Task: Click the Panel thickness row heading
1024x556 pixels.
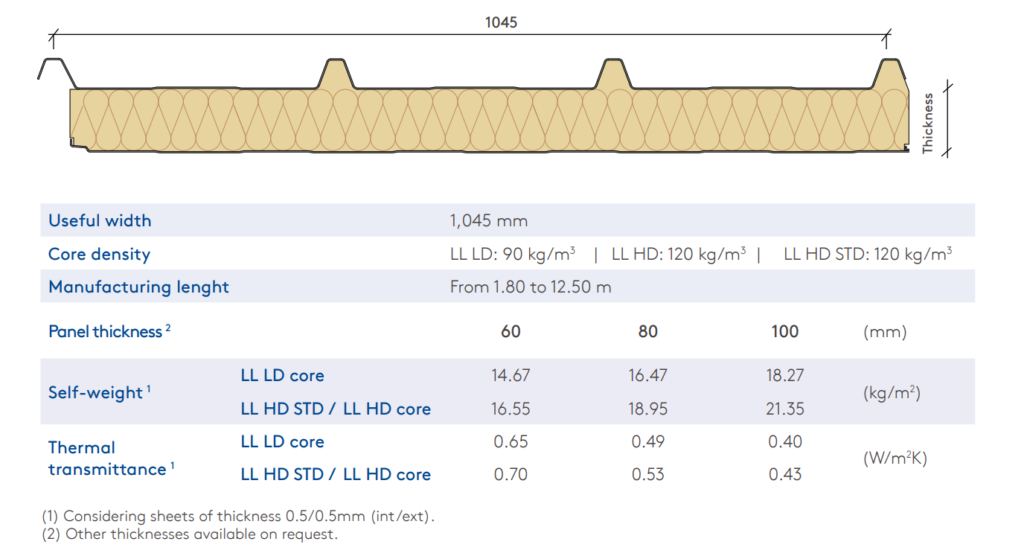Action: pyautogui.click(x=109, y=332)
